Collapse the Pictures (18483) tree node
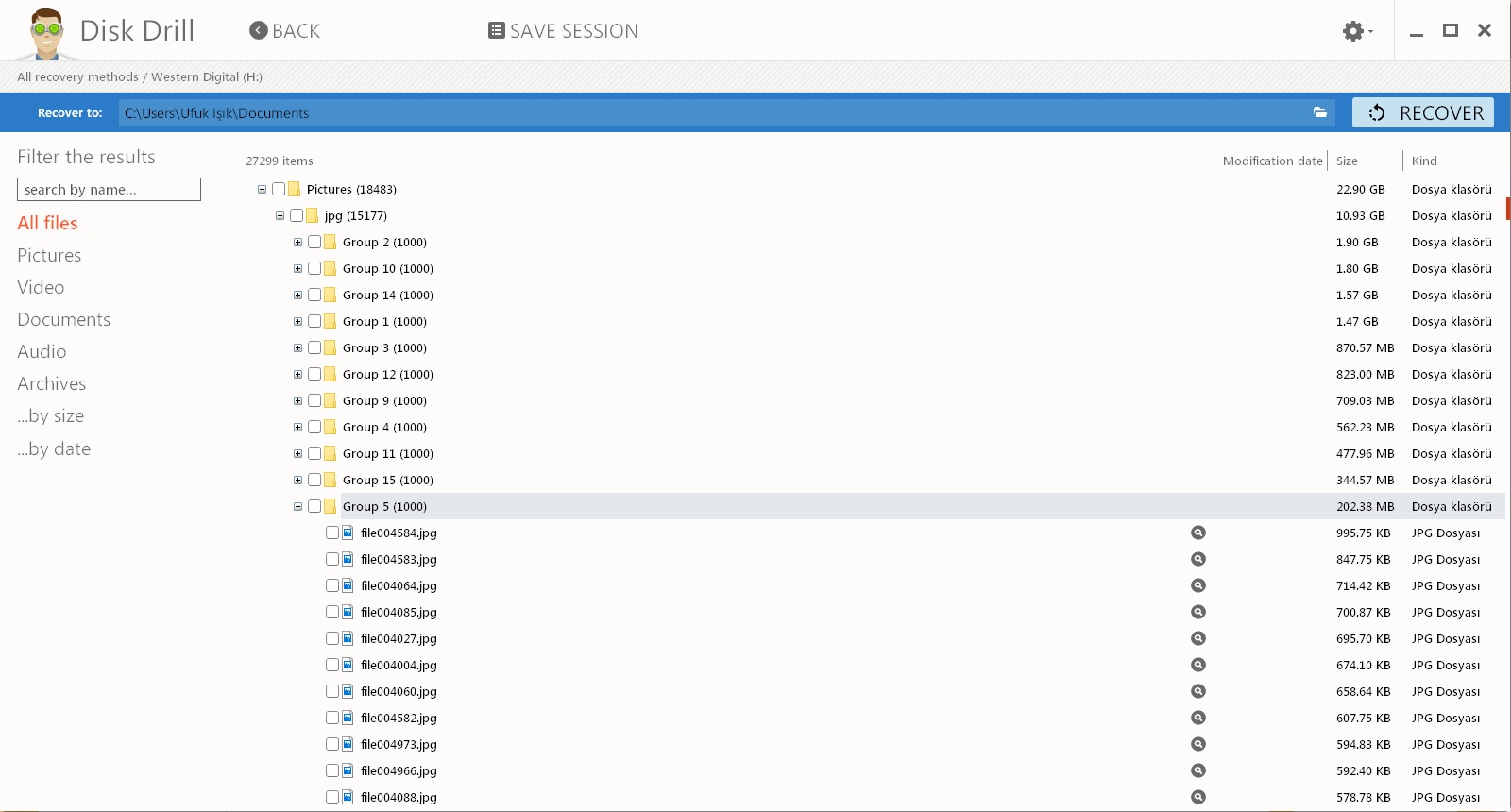 262,189
